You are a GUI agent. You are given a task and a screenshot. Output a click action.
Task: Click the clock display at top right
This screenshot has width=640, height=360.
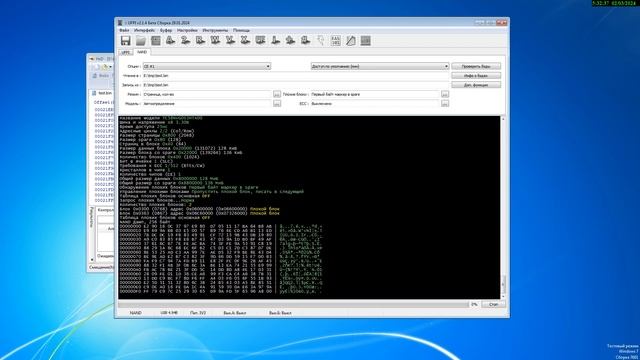pos(614,3)
